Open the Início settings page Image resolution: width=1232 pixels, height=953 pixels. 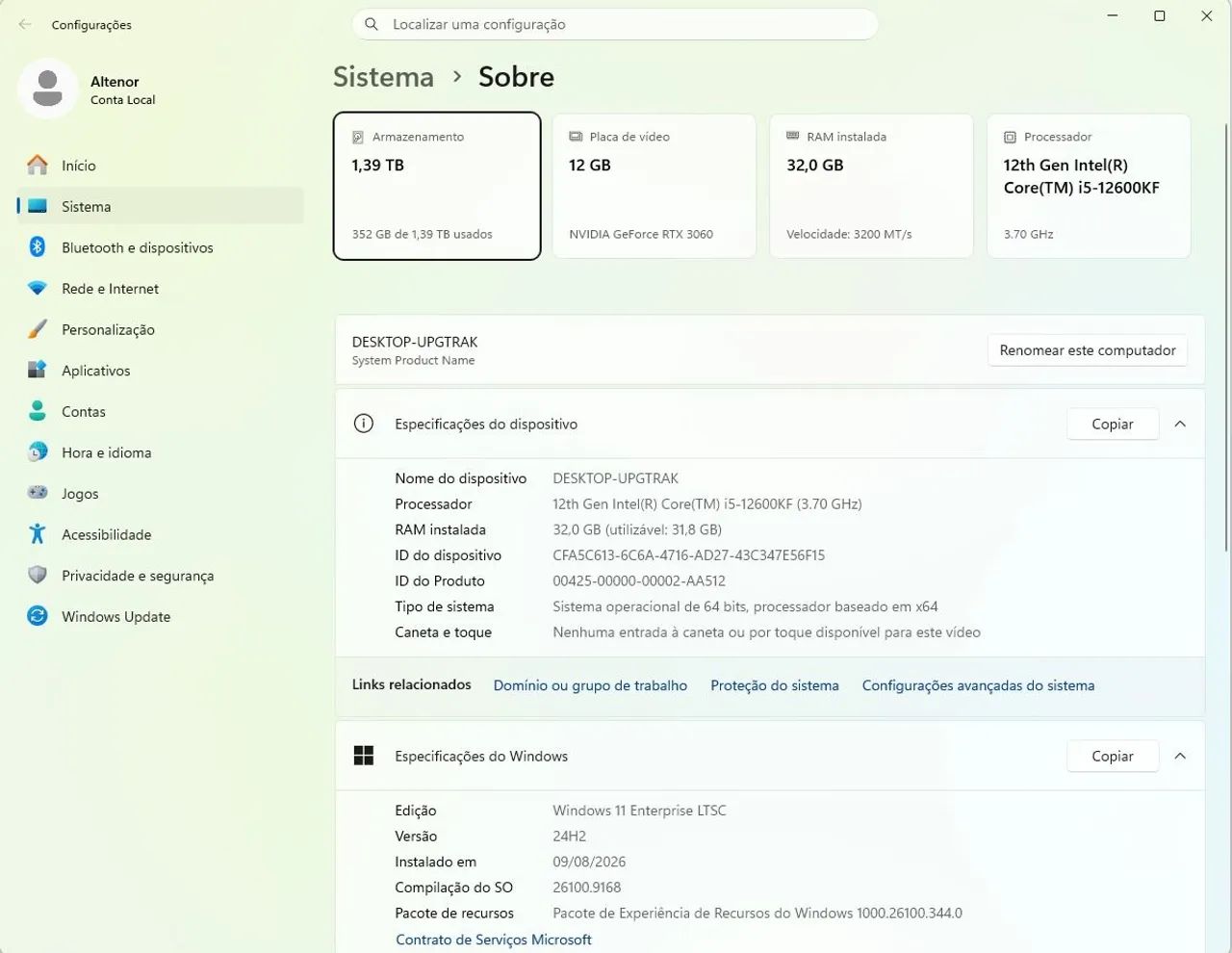(x=160, y=166)
